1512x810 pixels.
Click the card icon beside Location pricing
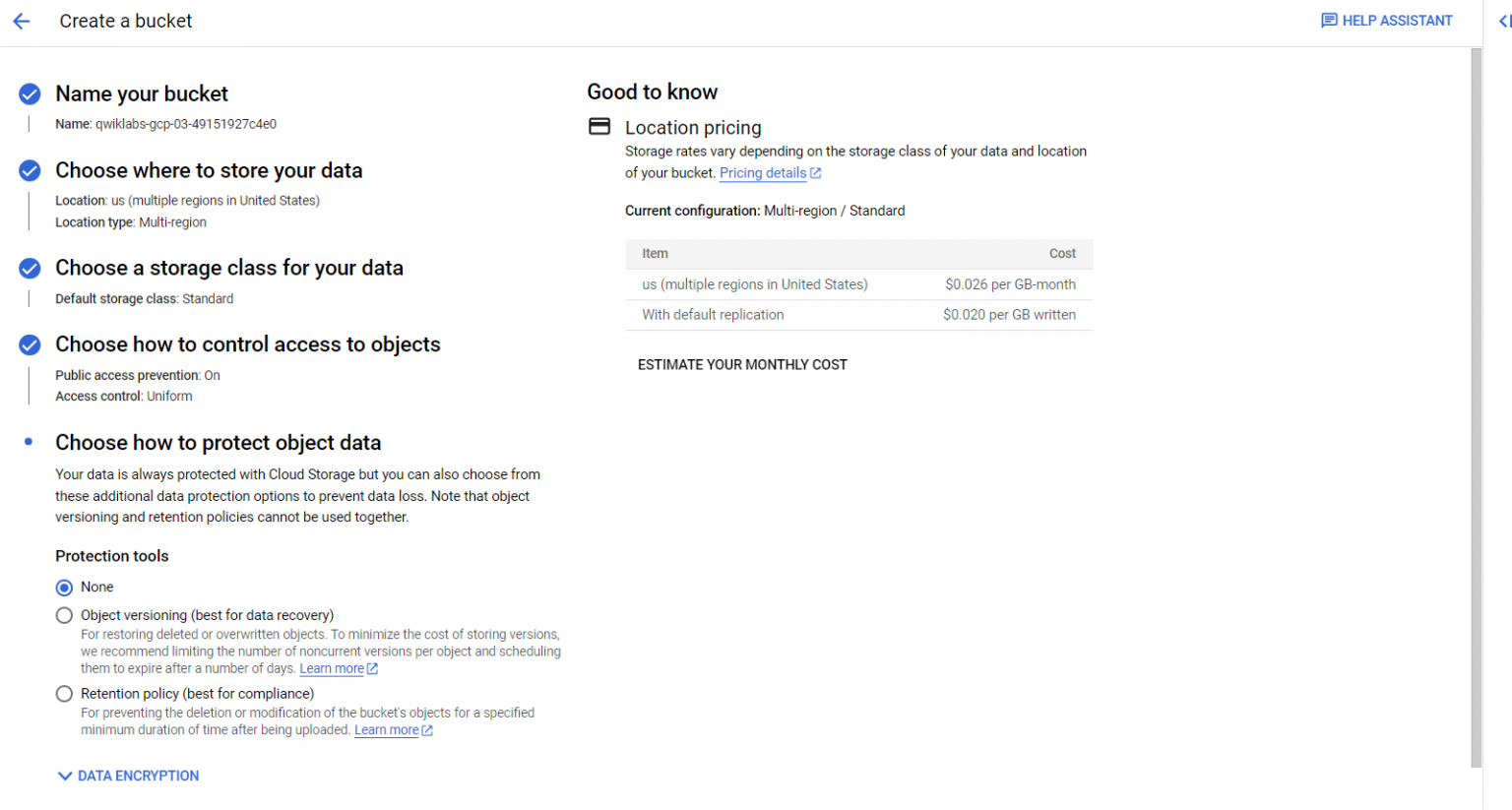pyautogui.click(x=599, y=126)
